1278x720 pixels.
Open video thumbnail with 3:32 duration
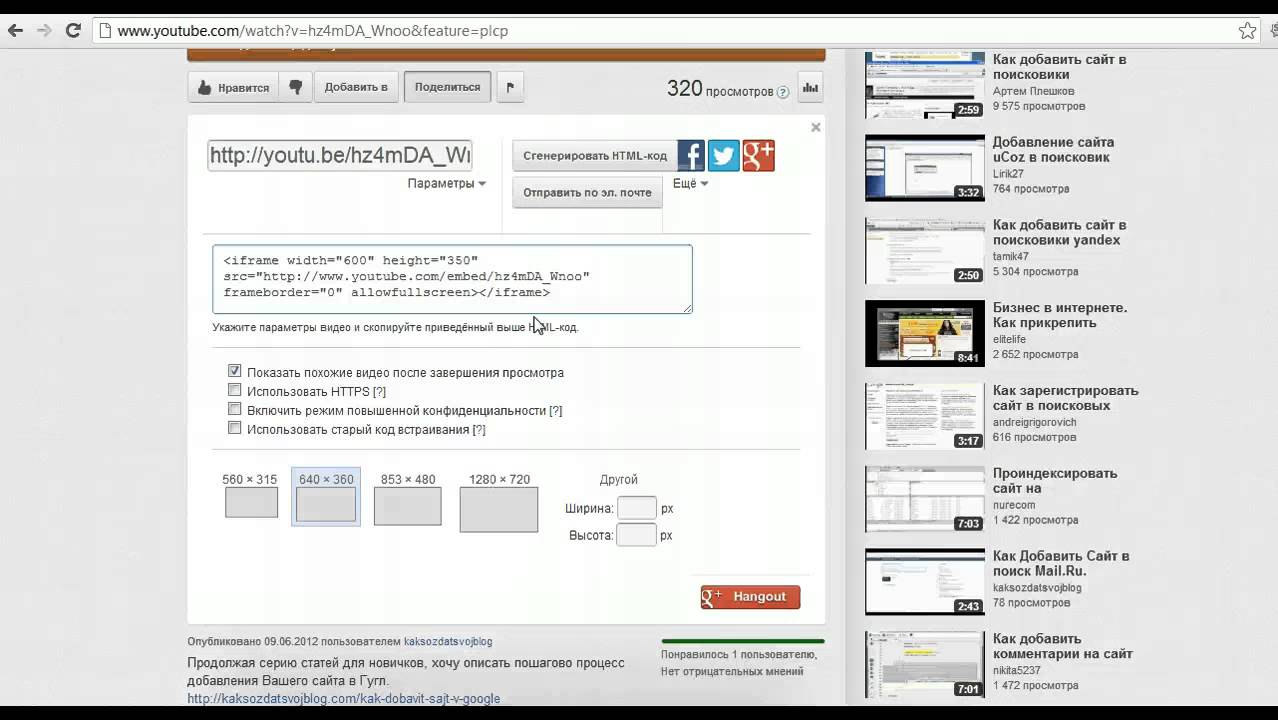point(925,168)
